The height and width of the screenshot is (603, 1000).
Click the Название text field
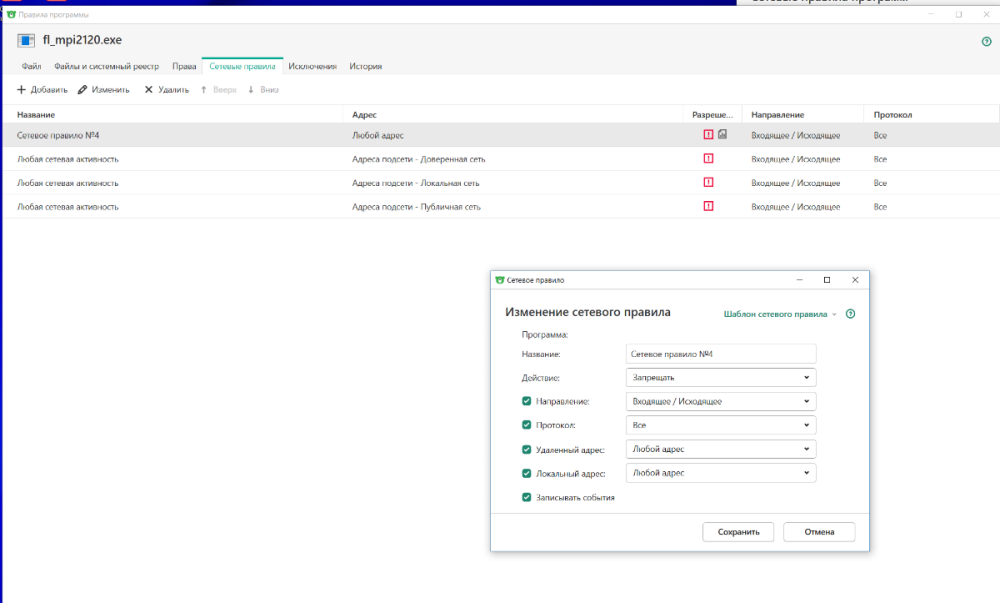720,354
